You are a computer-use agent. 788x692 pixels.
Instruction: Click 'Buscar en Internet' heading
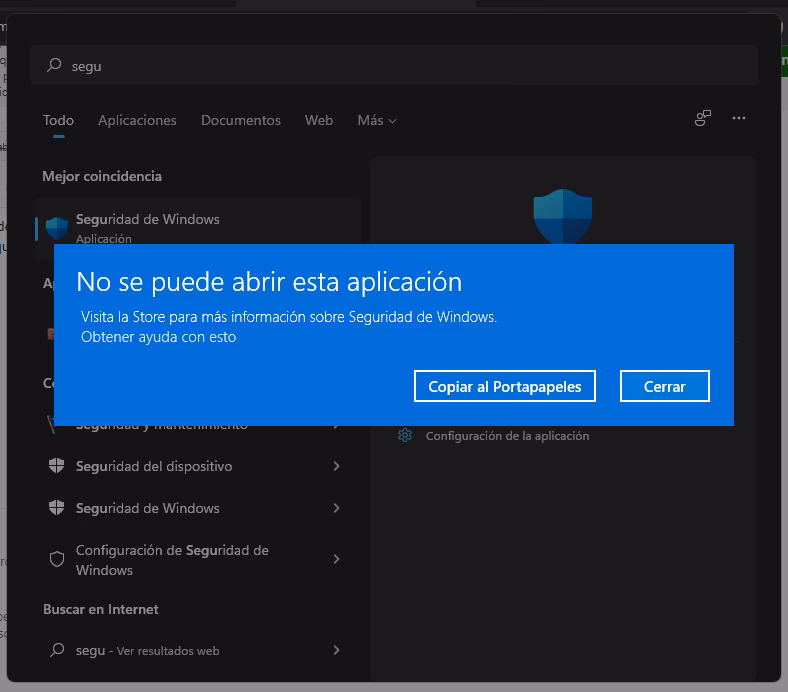(101, 609)
